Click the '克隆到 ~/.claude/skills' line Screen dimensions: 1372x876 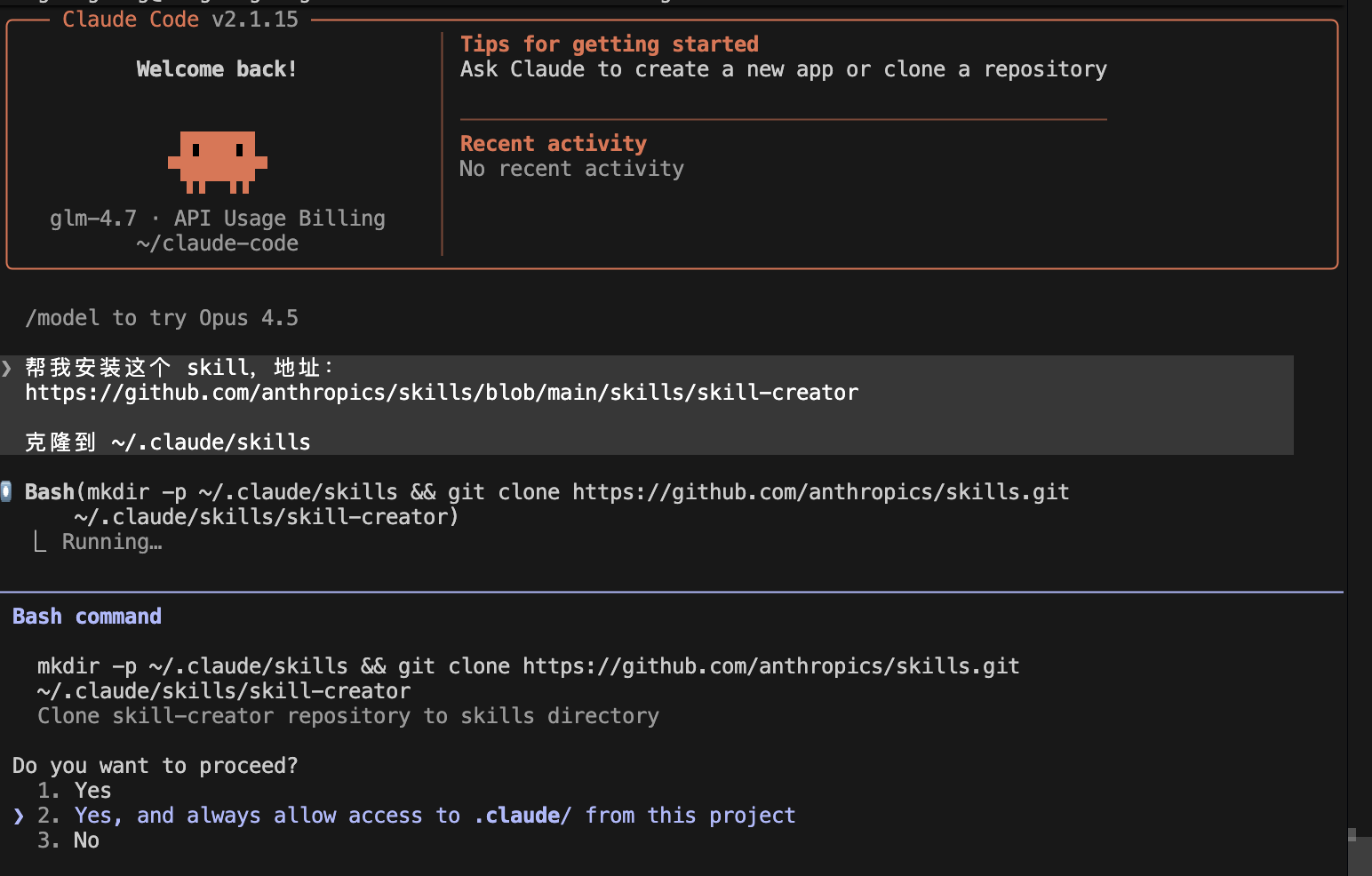point(168,442)
